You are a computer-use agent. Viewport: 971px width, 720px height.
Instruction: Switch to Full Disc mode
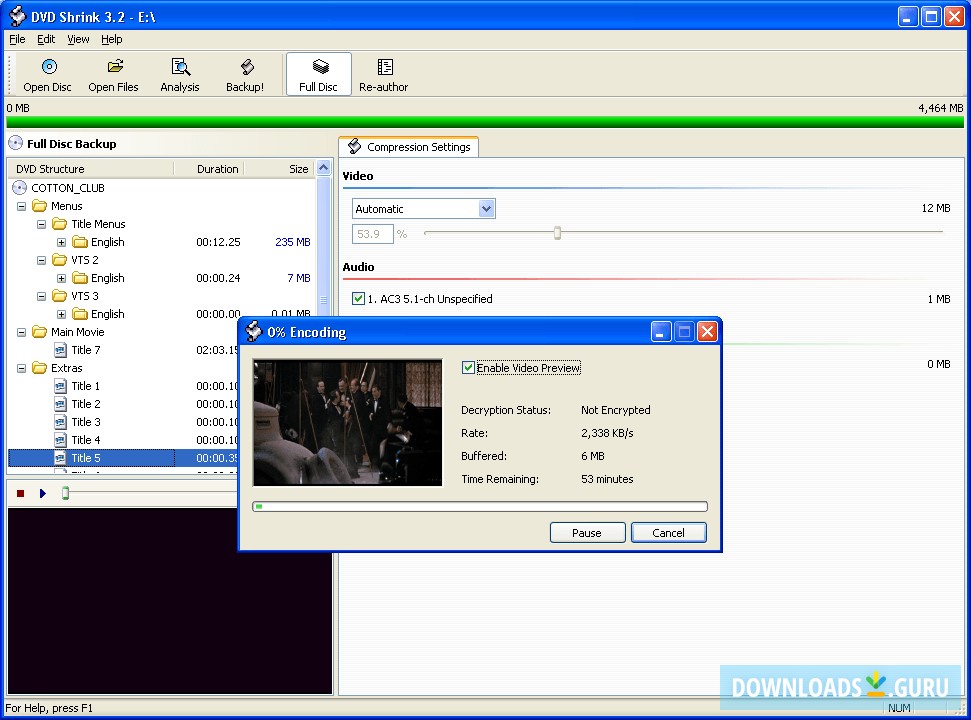318,70
